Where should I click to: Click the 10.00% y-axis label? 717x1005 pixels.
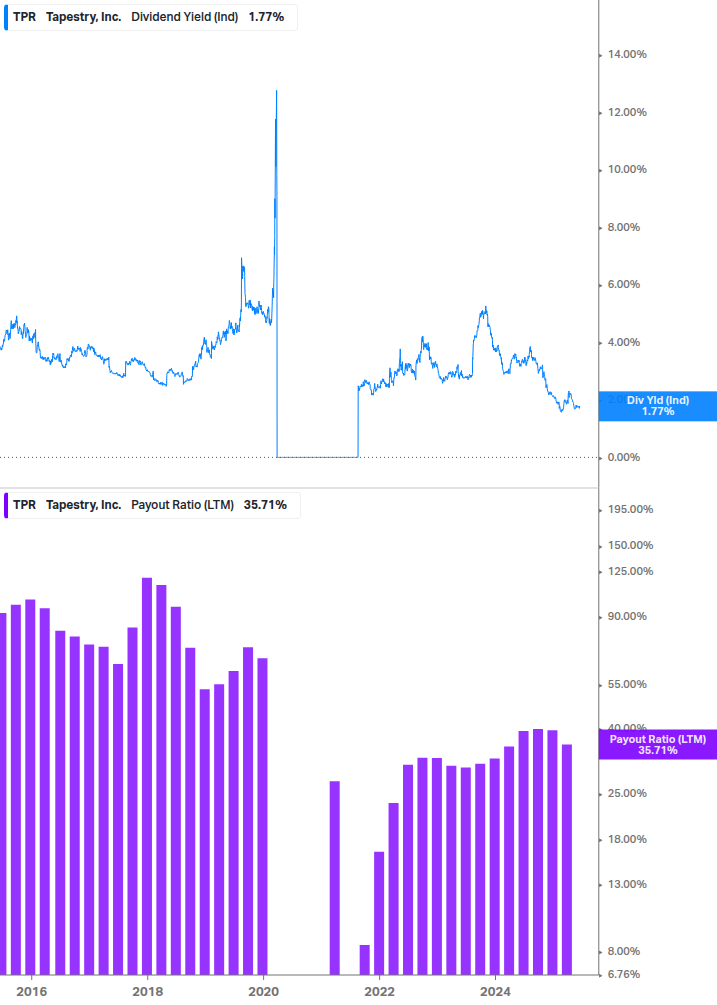point(627,169)
